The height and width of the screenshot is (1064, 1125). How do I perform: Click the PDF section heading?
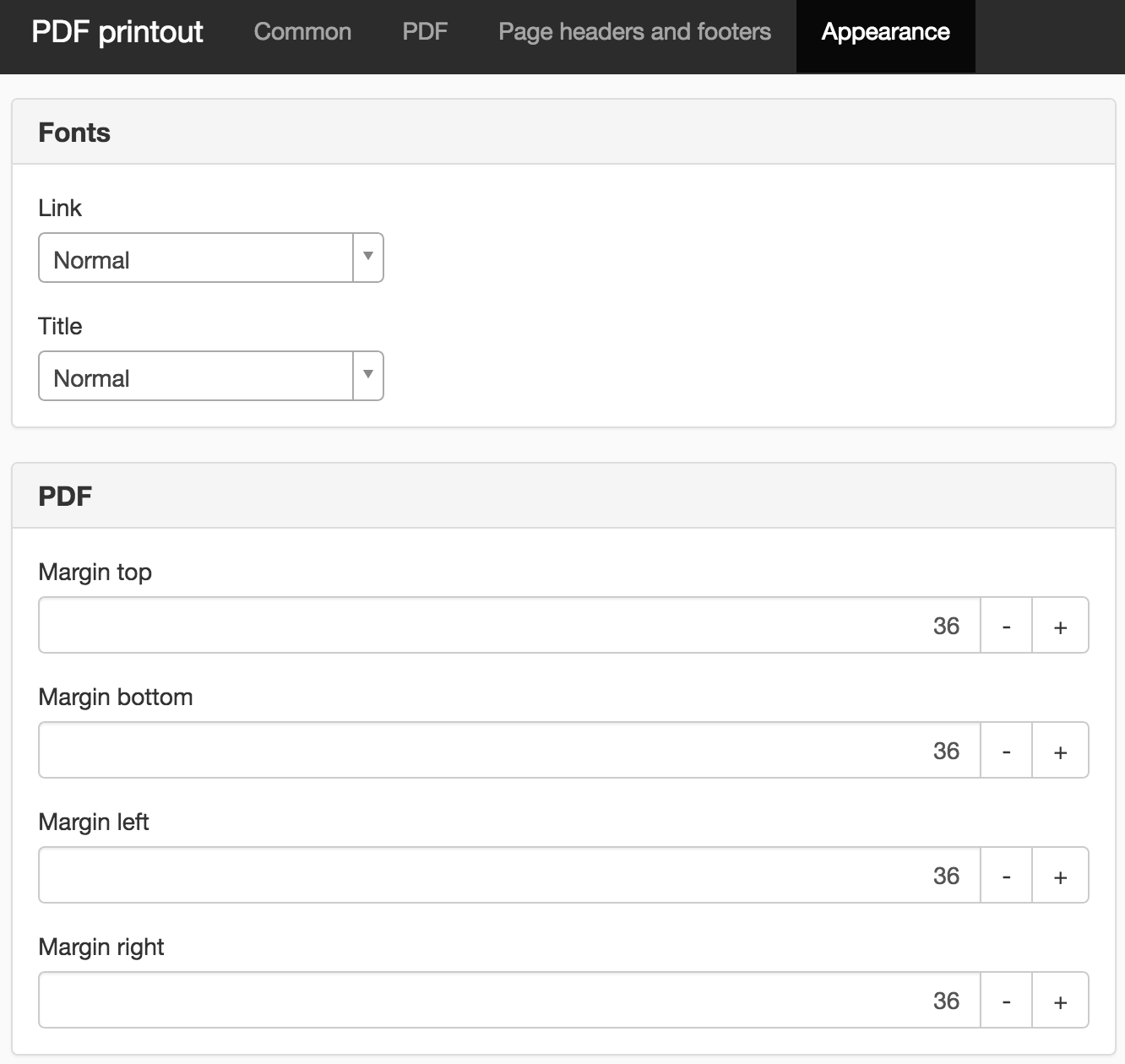pyautogui.click(x=65, y=497)
